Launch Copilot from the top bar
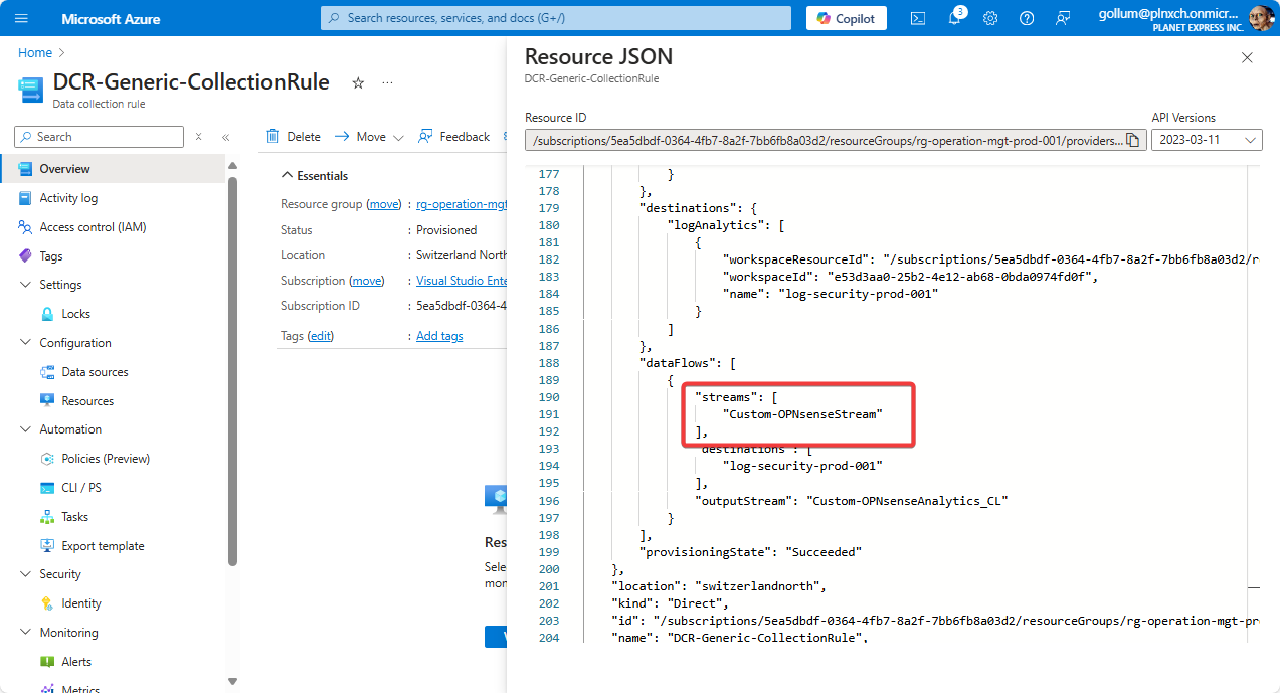Image resolution: width=1280 pixels, height=693 pixels. [845, 17]
